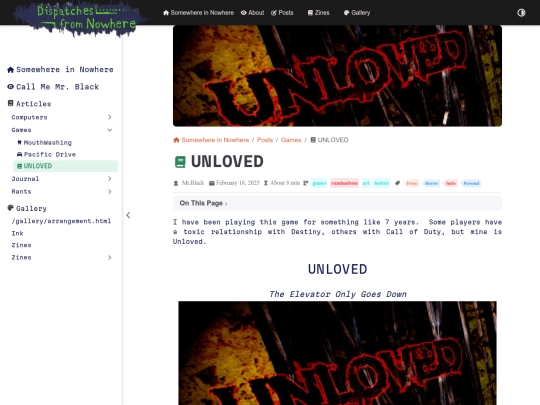
Task: Click the calendar icon beside February 18, 2025
Action: click(212, 183)
